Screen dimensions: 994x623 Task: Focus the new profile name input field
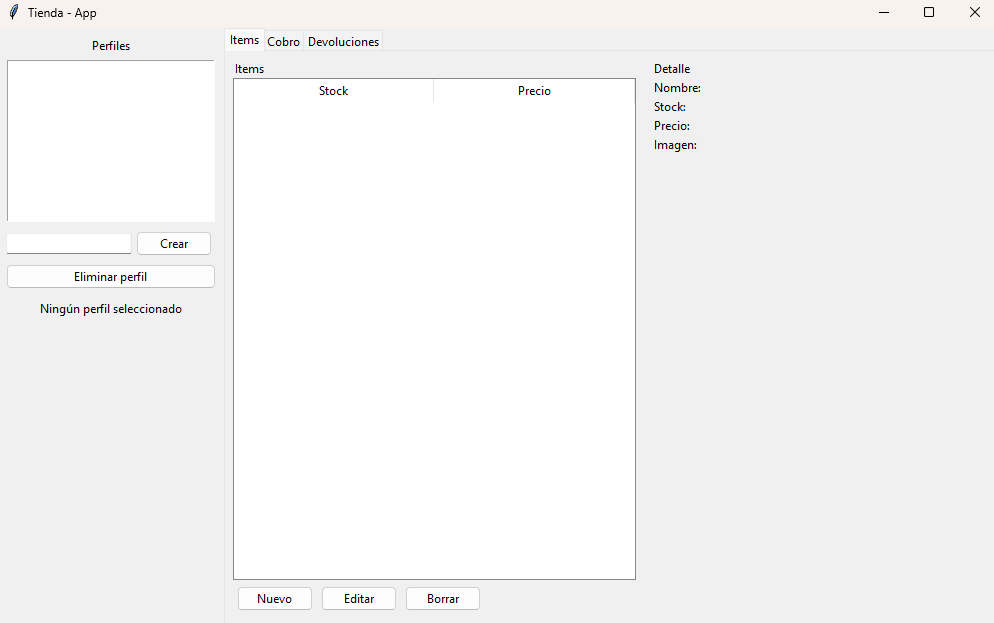click(x=69, y=244)
